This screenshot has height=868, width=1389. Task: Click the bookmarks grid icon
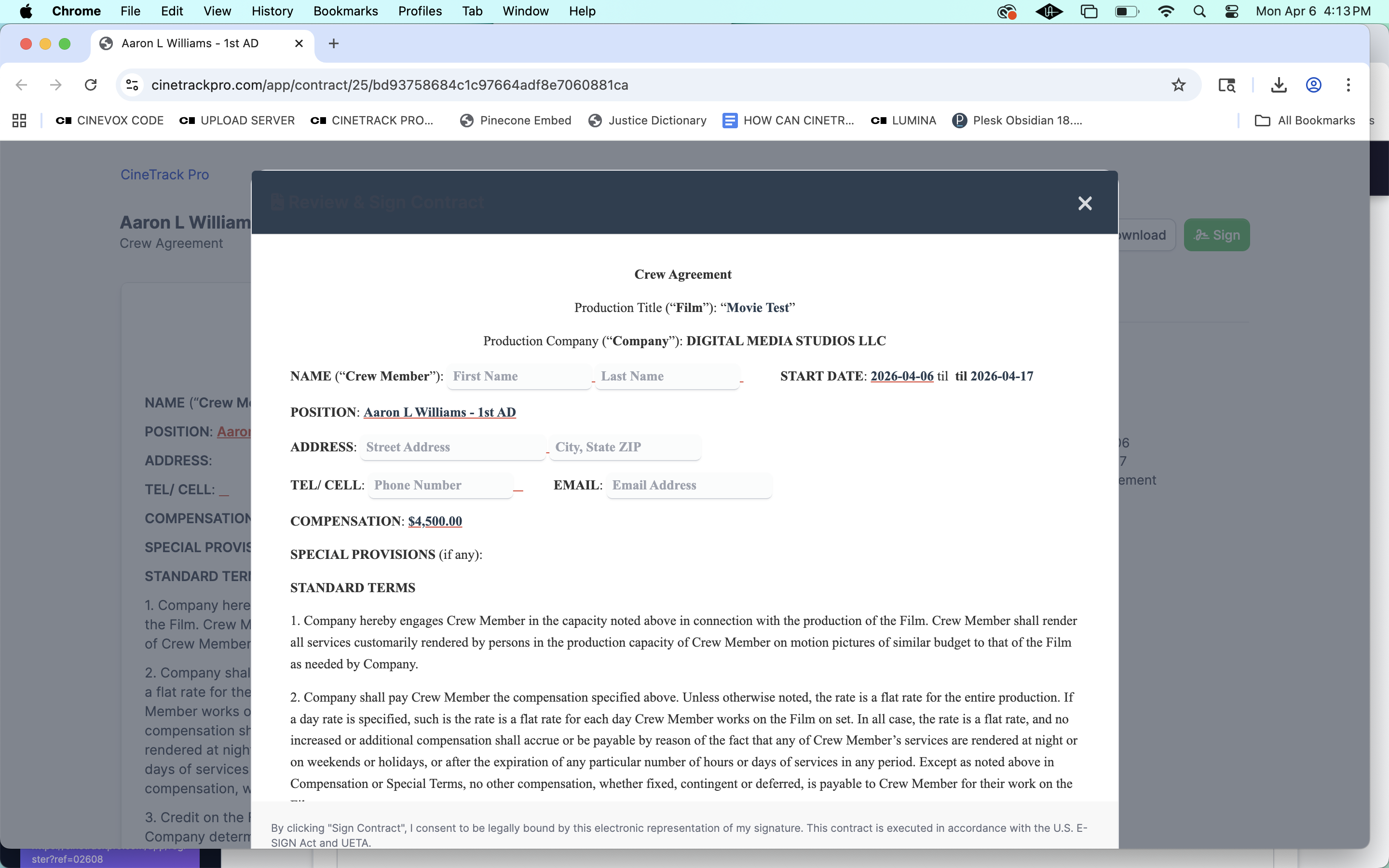19,120
